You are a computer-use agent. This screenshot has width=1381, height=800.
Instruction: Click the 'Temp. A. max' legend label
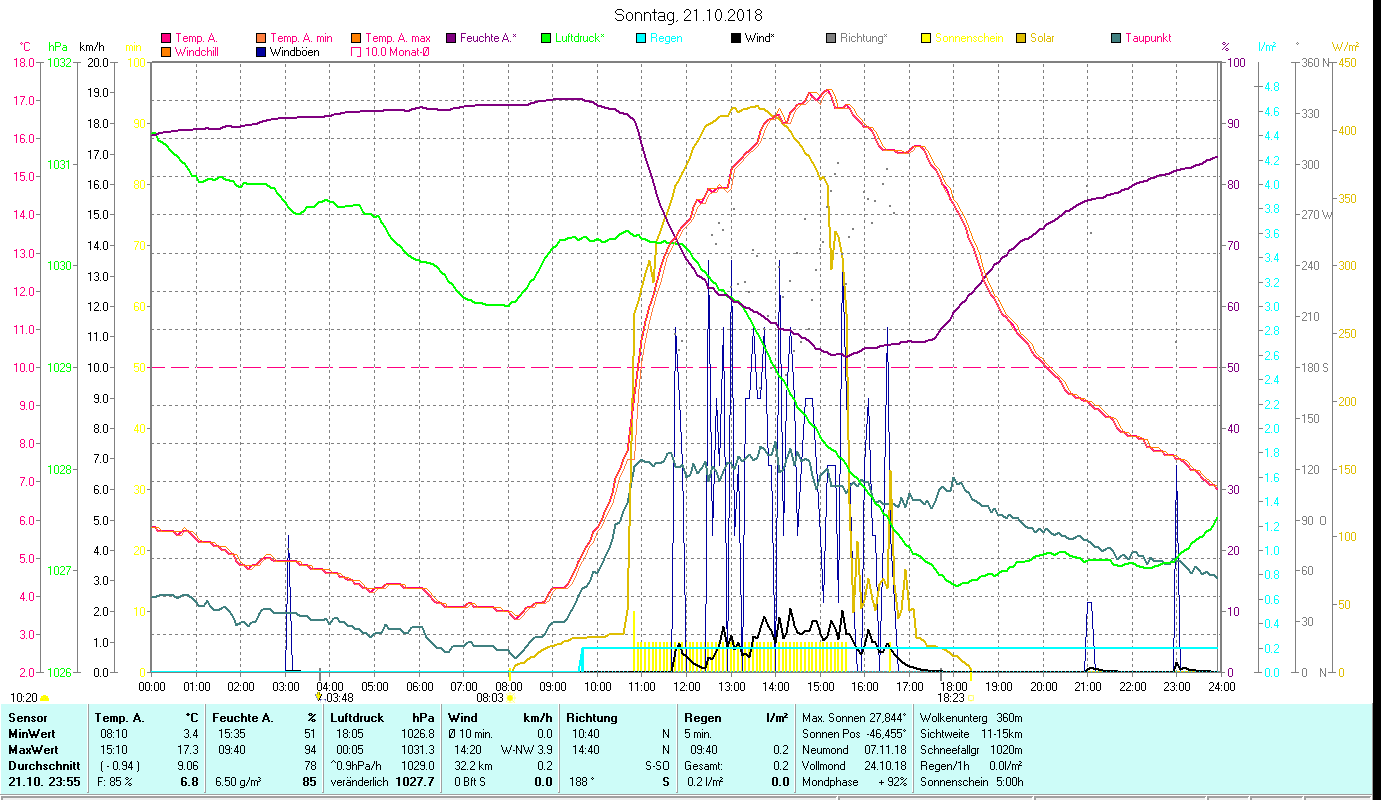coord(398,38)
